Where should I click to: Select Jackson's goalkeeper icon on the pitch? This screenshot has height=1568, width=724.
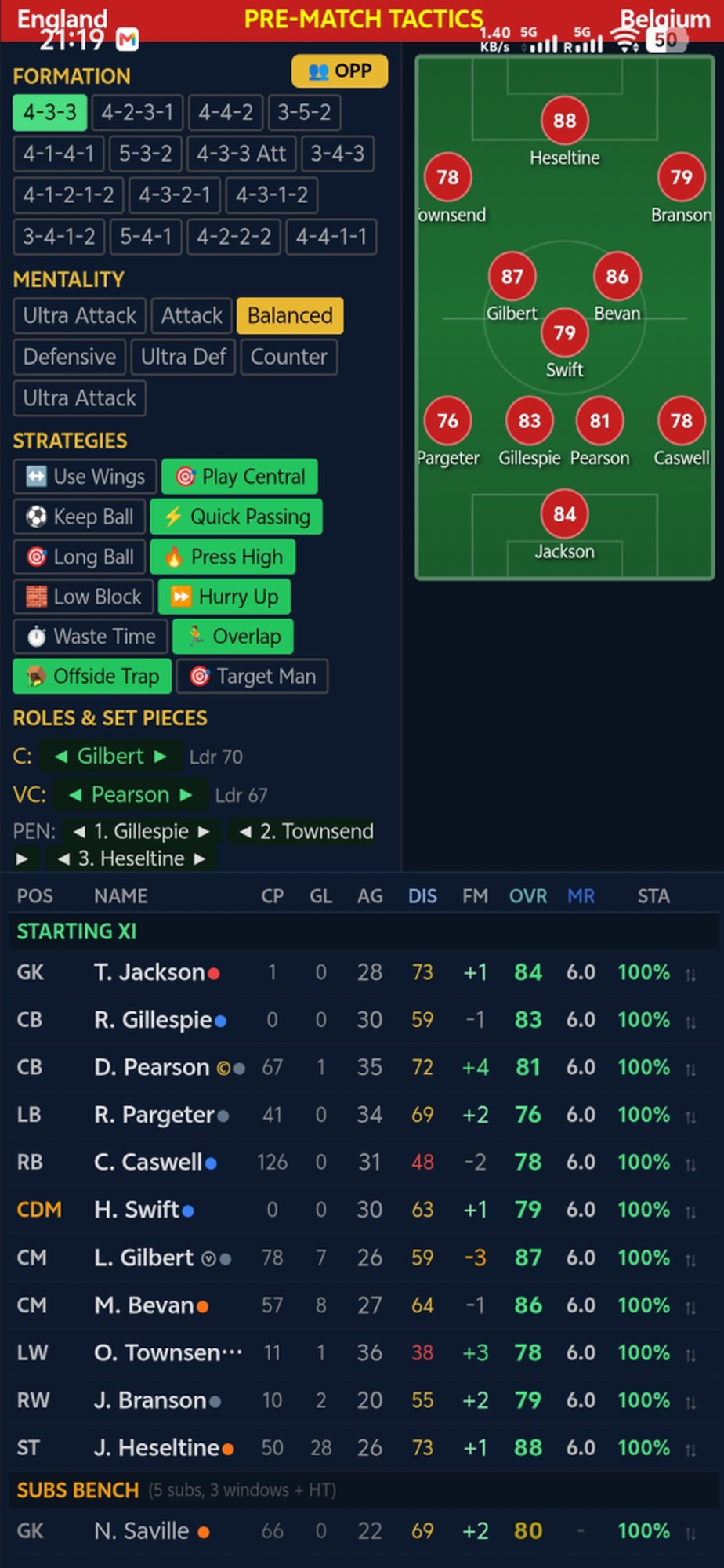[564, 514]
